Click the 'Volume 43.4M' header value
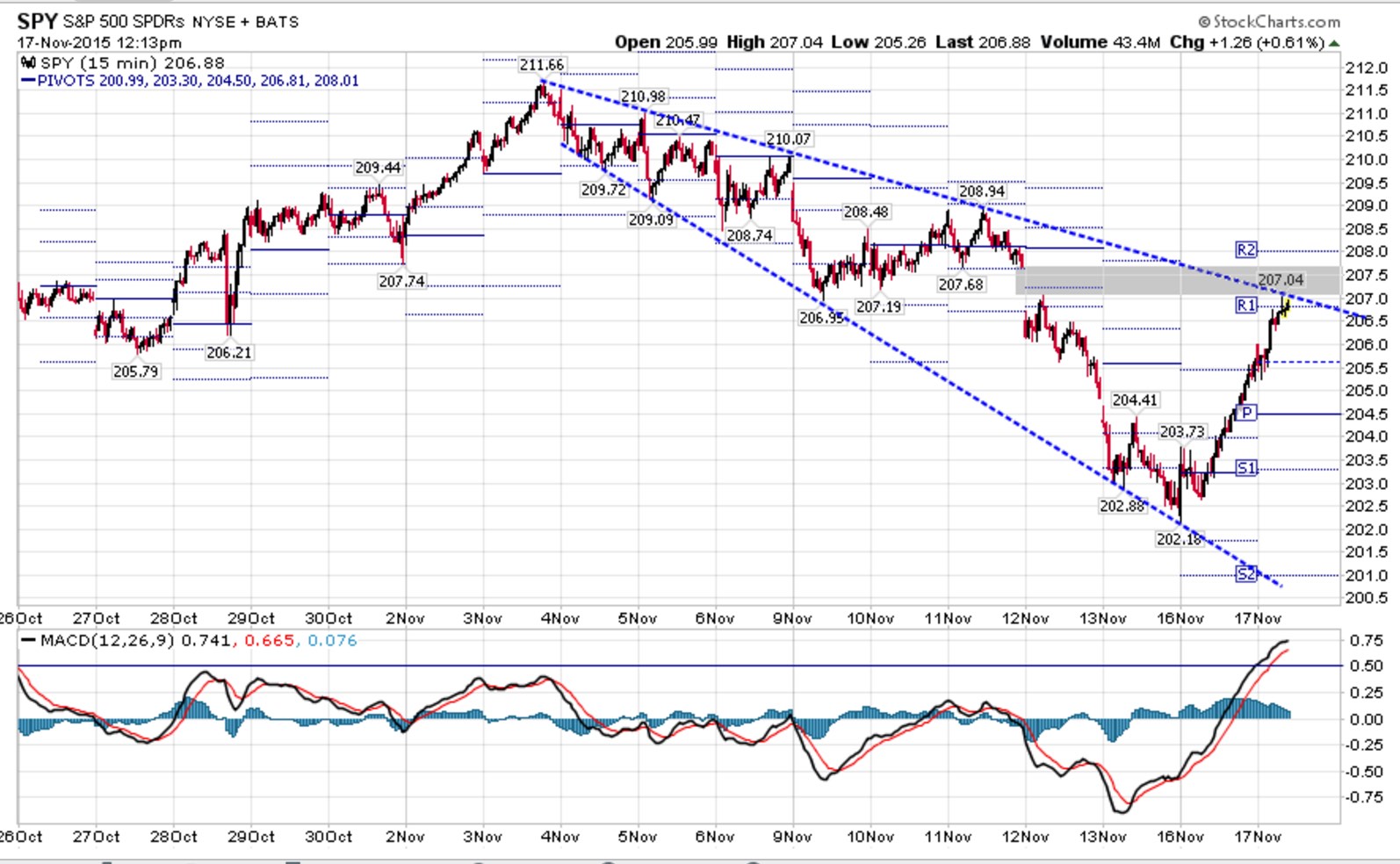The image size is (1400, 864). (x=1101, y=42)
